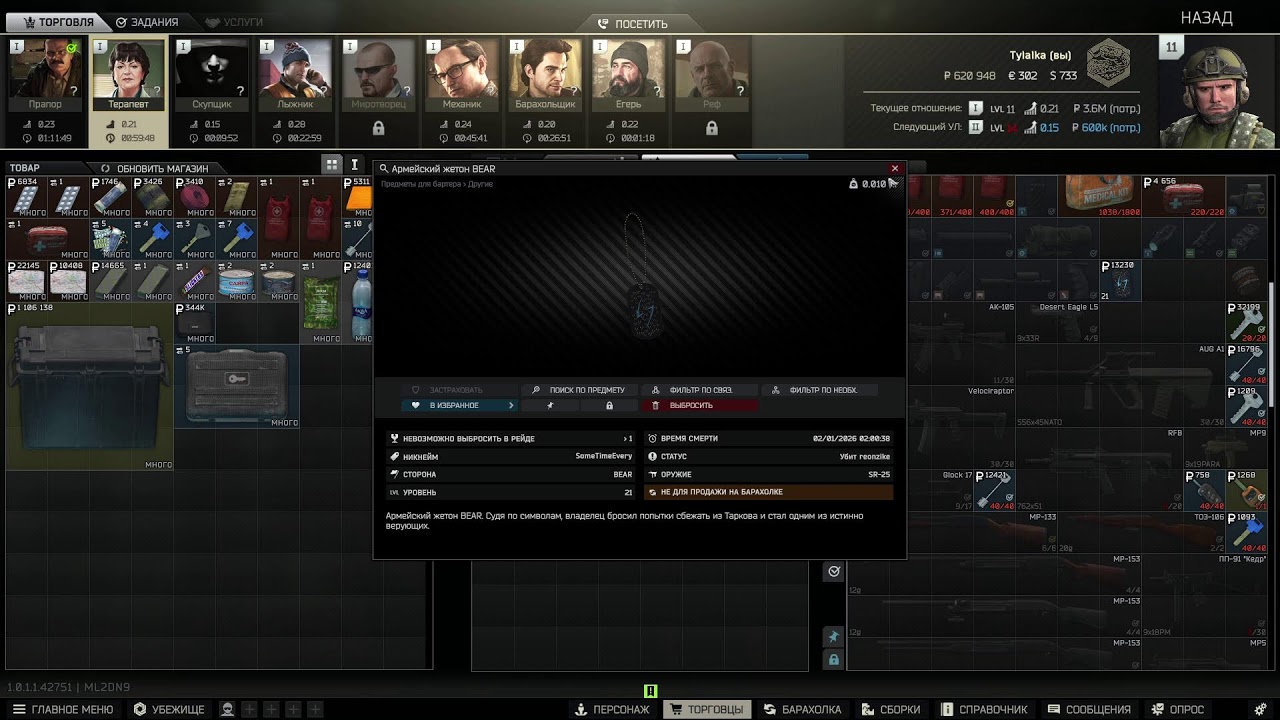Click the Время смерти timestamp value
1280x720 pixels.
click(x=851, y=439)
